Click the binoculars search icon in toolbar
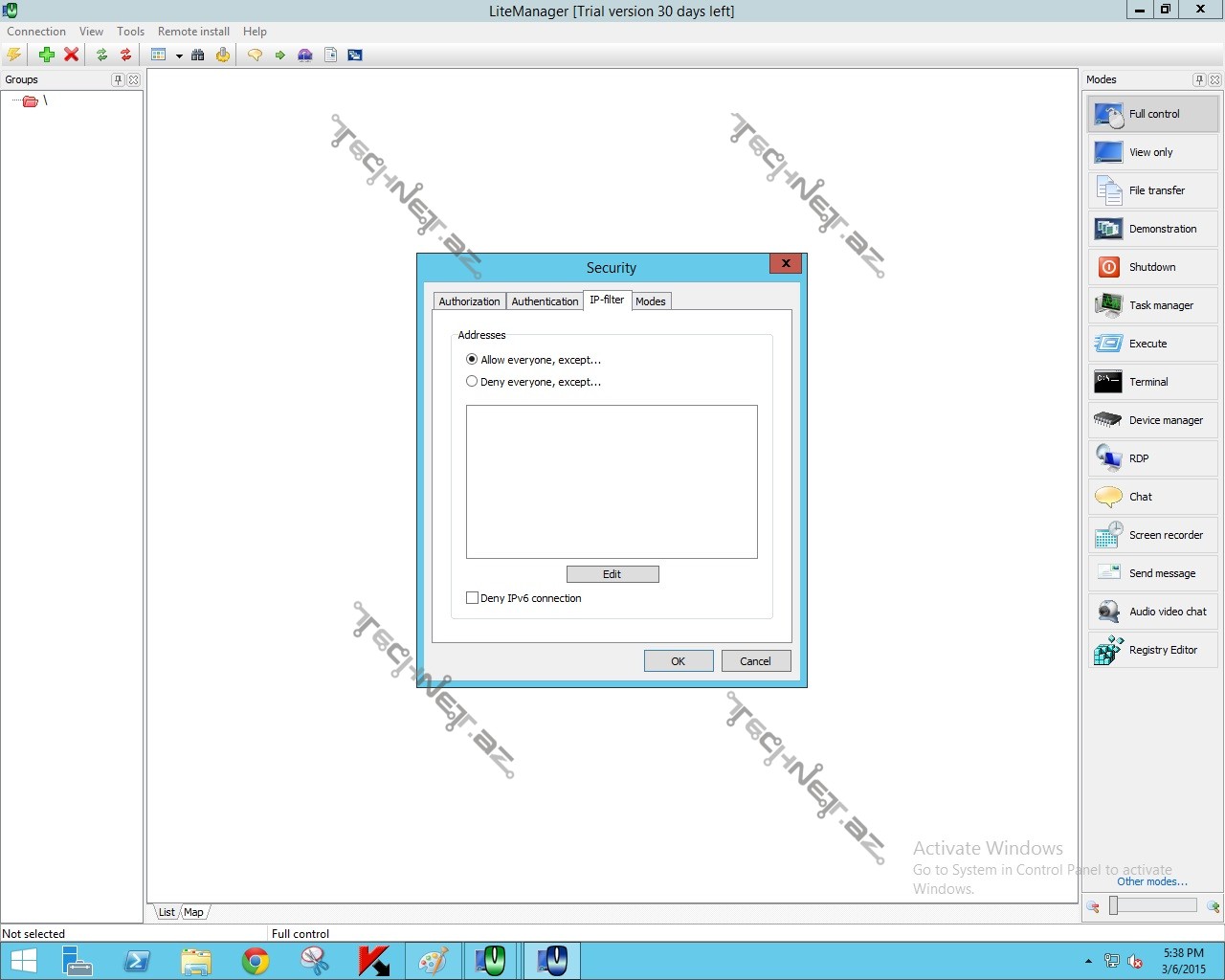Screen dimensions: 1225x980 tap(198, 55)
